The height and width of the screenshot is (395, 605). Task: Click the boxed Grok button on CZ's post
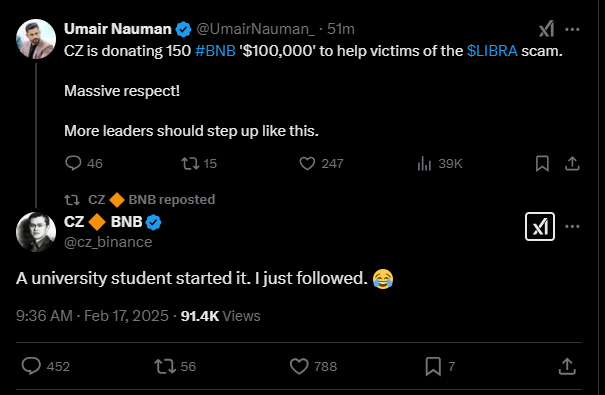pos(540,226)
